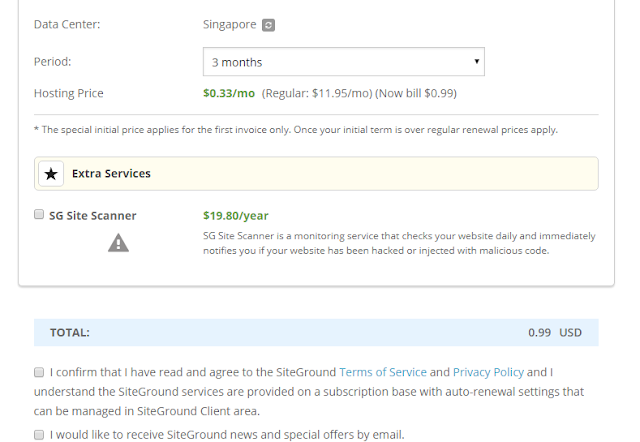Enable the SG Site Scanner checkbox
Viewport: 640px width, 442px height.
(39, 214)
